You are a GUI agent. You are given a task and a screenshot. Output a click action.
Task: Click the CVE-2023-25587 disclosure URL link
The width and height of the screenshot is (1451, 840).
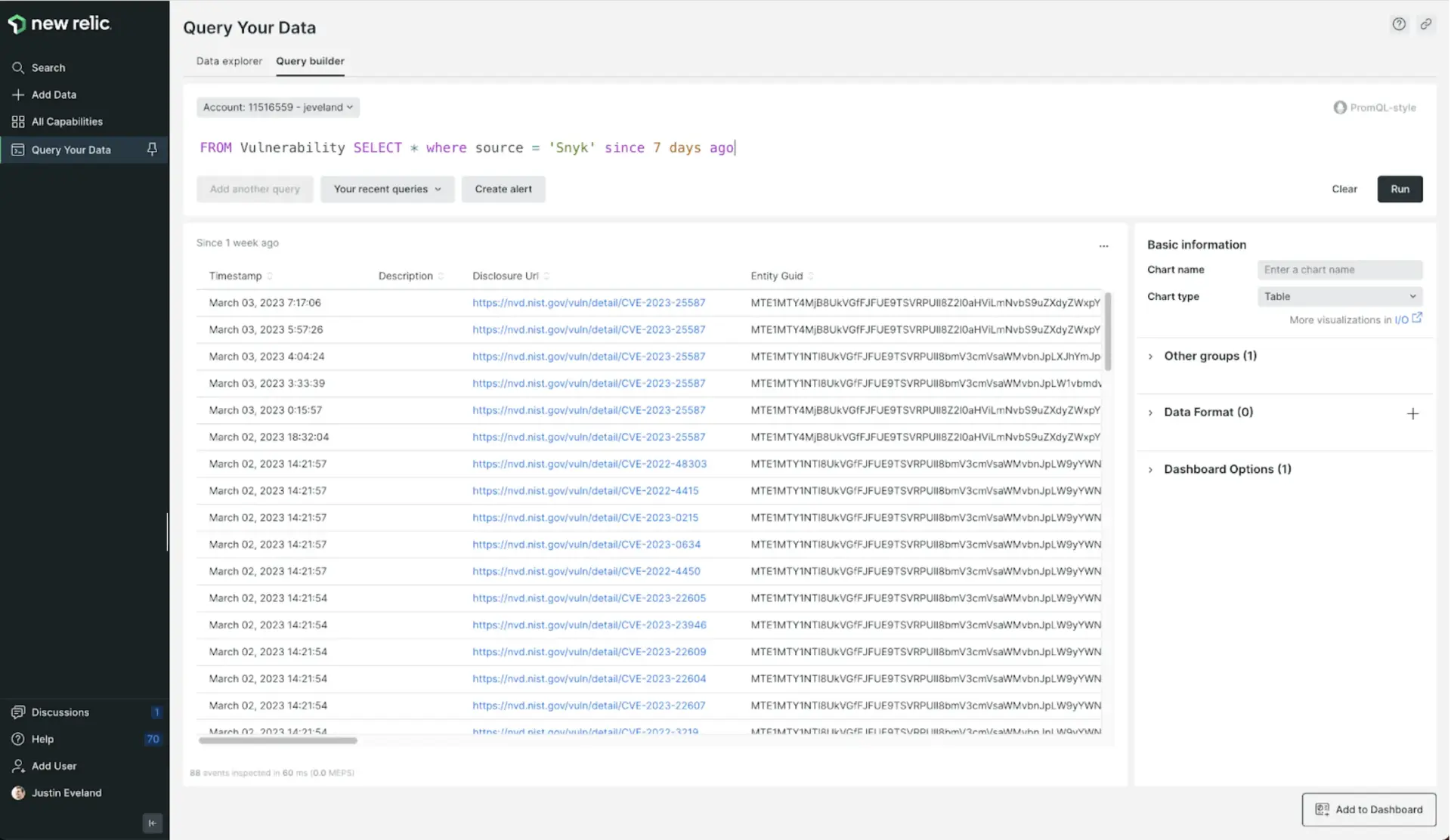point(588,301)
